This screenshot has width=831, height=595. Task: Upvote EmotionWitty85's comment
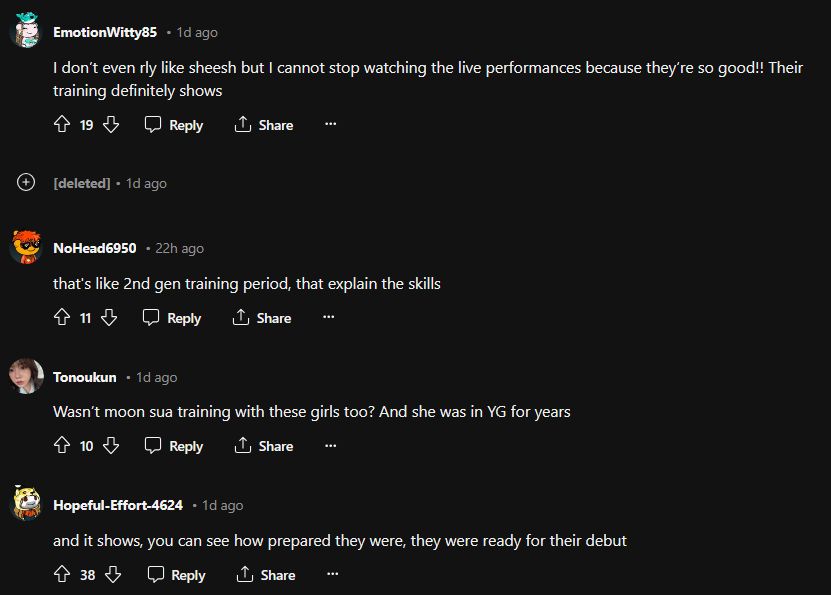click(x=62, y=125)
